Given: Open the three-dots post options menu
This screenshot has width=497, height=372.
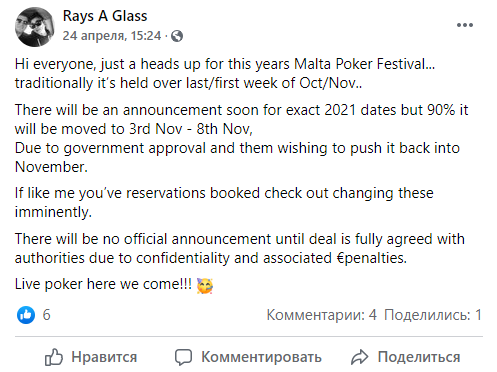Looking at the screenshot, I should tap(465, 25).
